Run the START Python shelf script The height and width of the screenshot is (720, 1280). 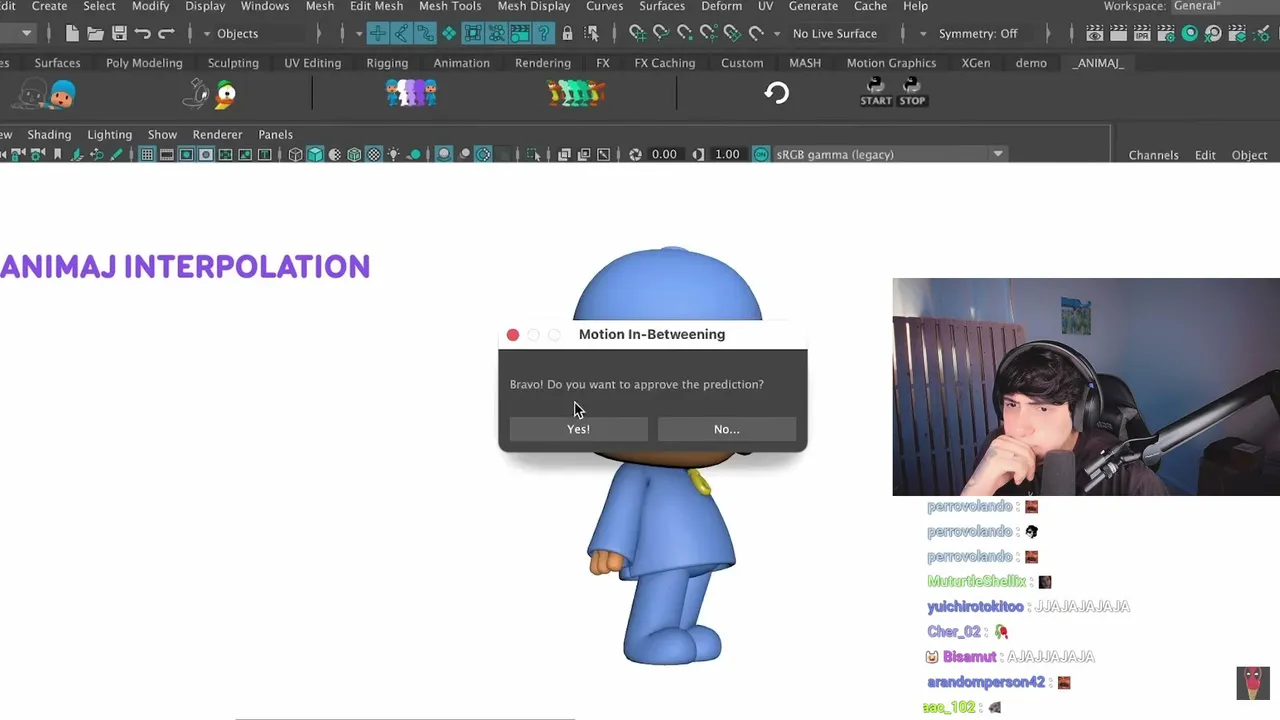(x=876, y=92)
